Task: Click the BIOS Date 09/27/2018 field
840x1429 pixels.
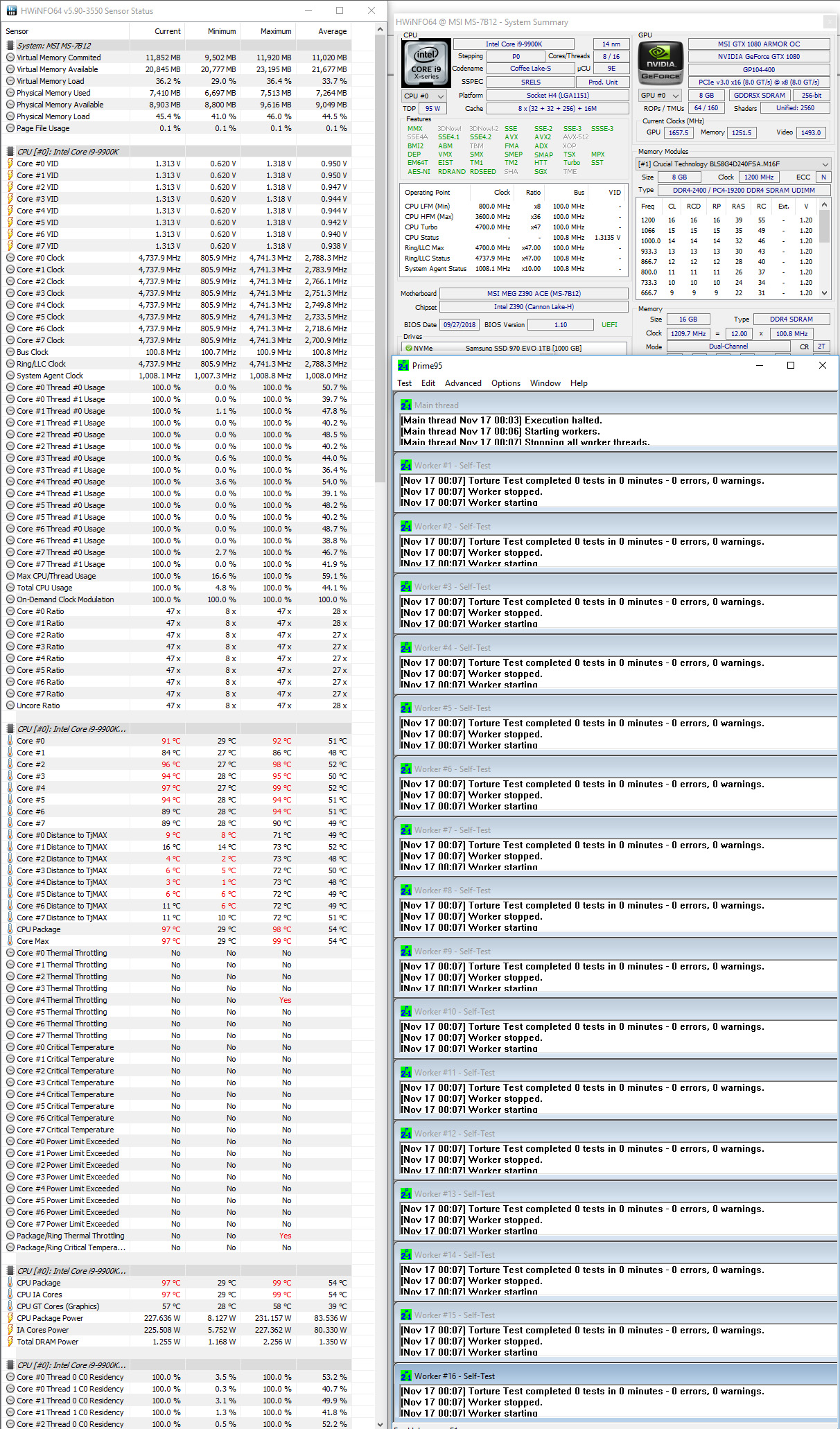Action: coord(460,324)
